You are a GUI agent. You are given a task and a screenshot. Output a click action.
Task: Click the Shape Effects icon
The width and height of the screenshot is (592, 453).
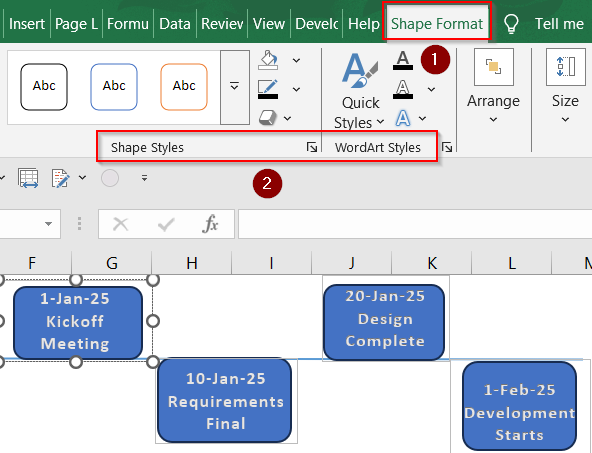[x=268, y=117]
